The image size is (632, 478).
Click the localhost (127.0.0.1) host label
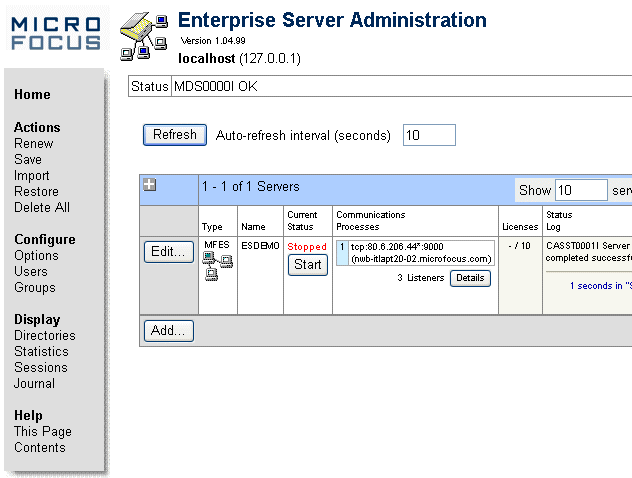pos(239,59)
